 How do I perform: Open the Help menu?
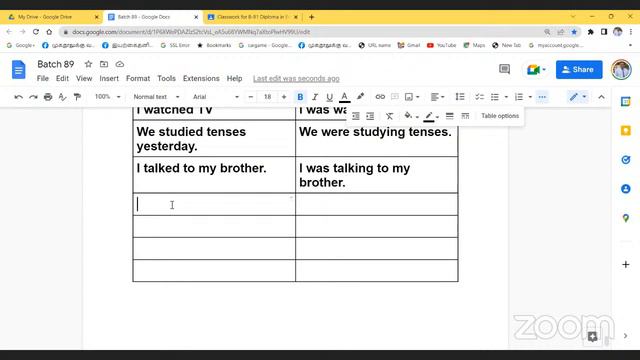(234, 78)
